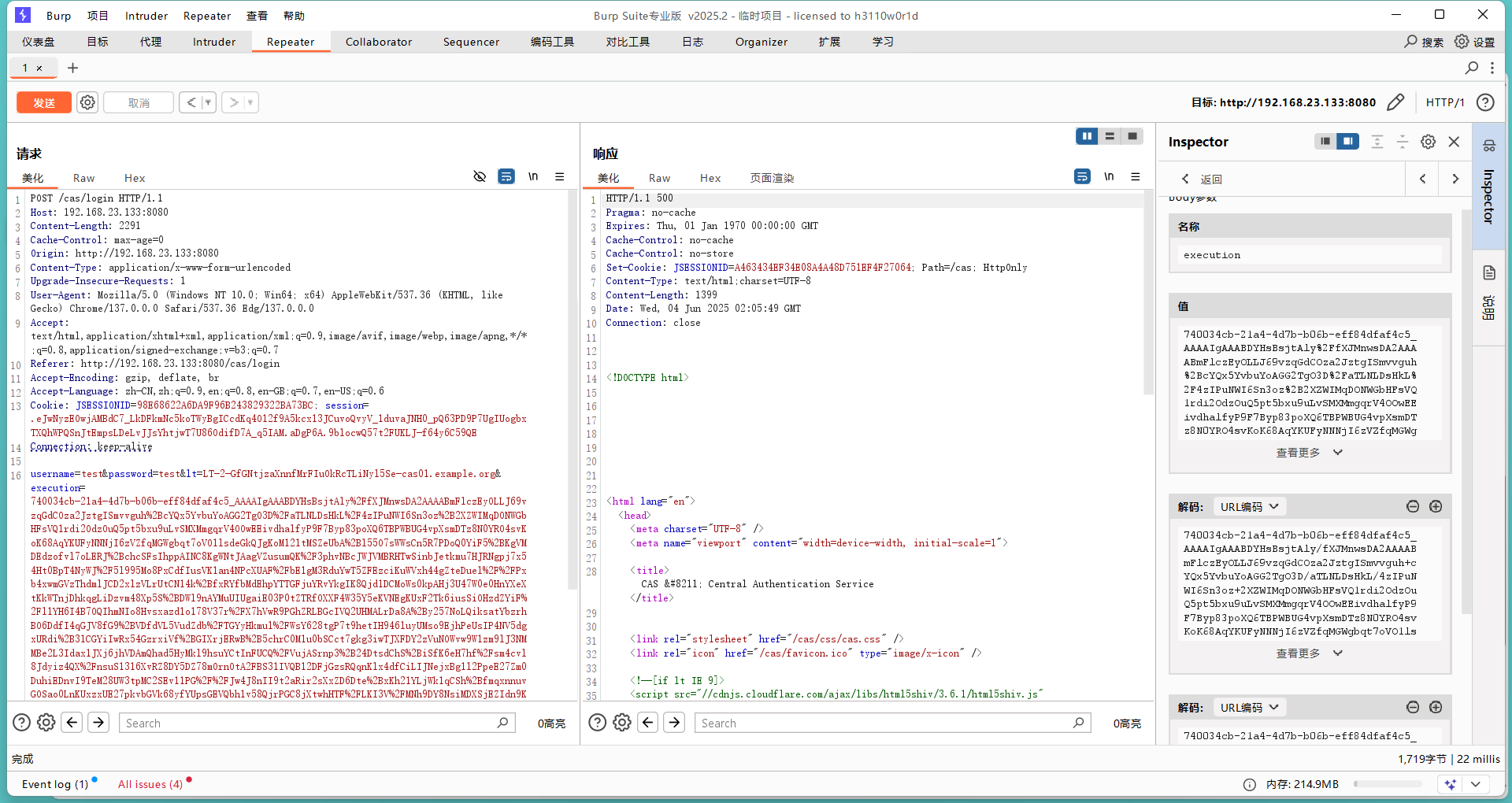This screenshot has width=1512, height=803.
Task: Open the 仪表盘 dashboard tab
Action: pyautogui.click(x=39, y=42)
